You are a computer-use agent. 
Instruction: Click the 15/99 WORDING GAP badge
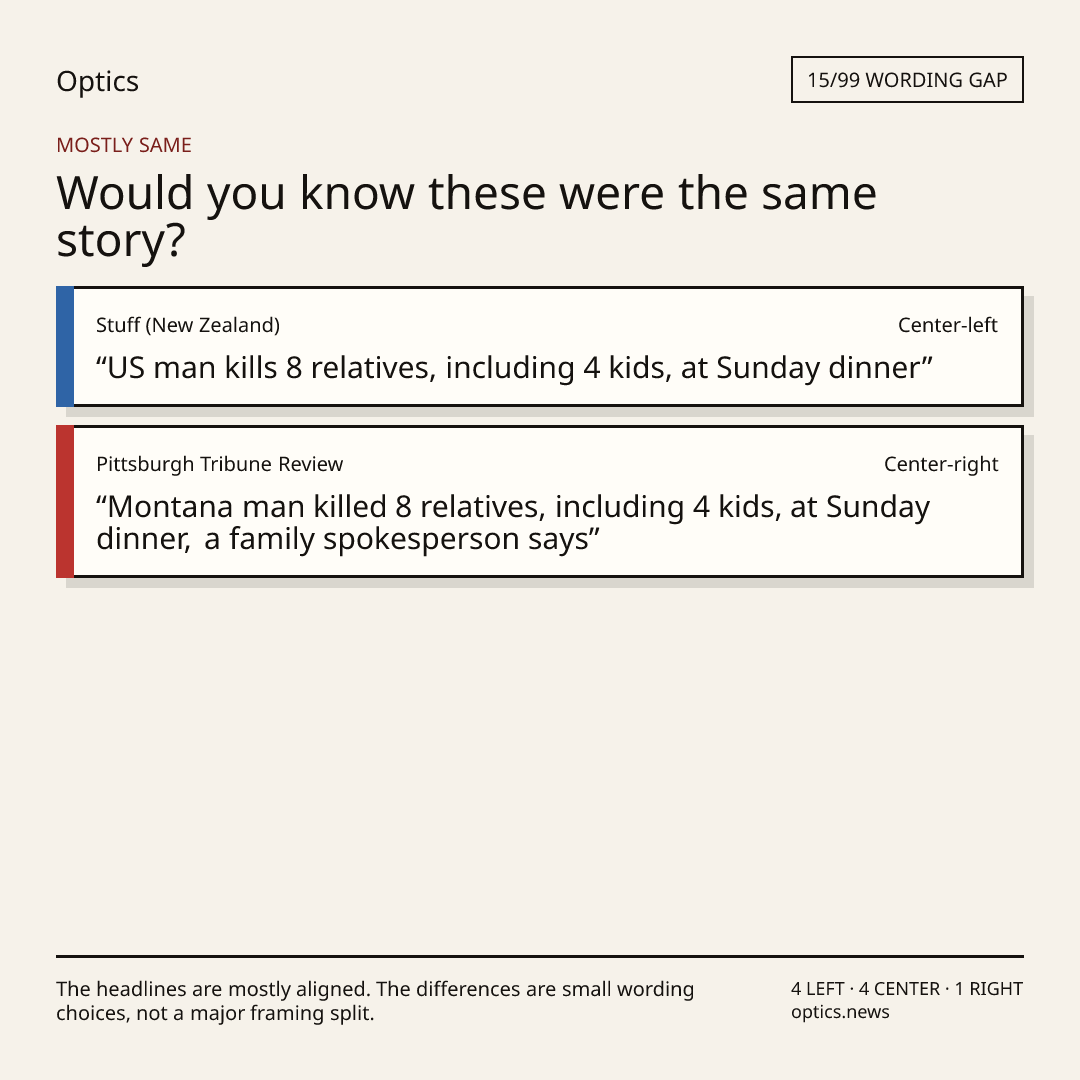pos(907,80)
